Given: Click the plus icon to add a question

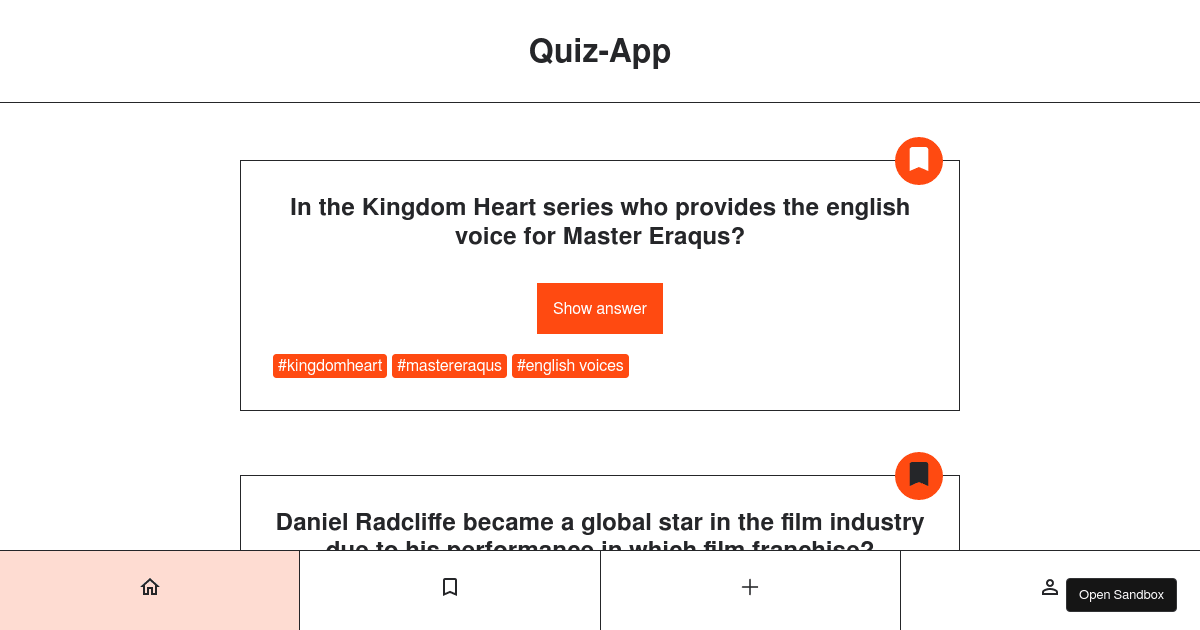Looking at the screenshot, I should [749, 587].
